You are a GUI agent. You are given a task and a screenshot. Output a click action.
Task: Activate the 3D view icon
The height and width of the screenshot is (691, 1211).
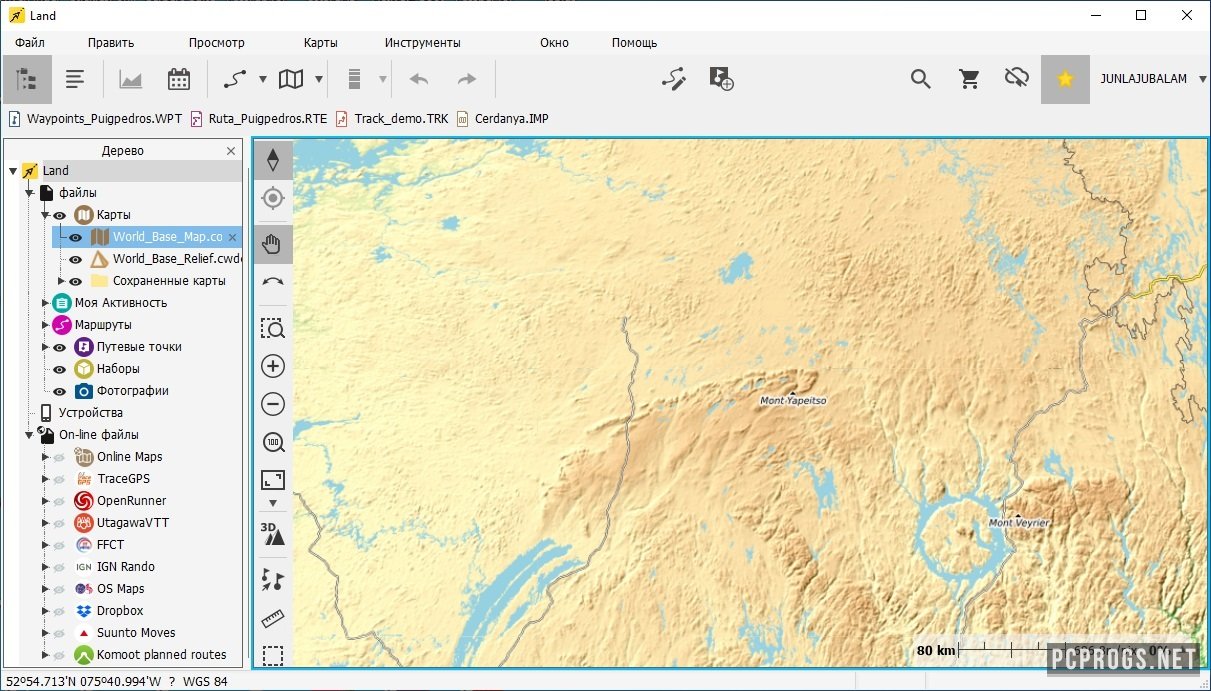(x=273, y=533)
